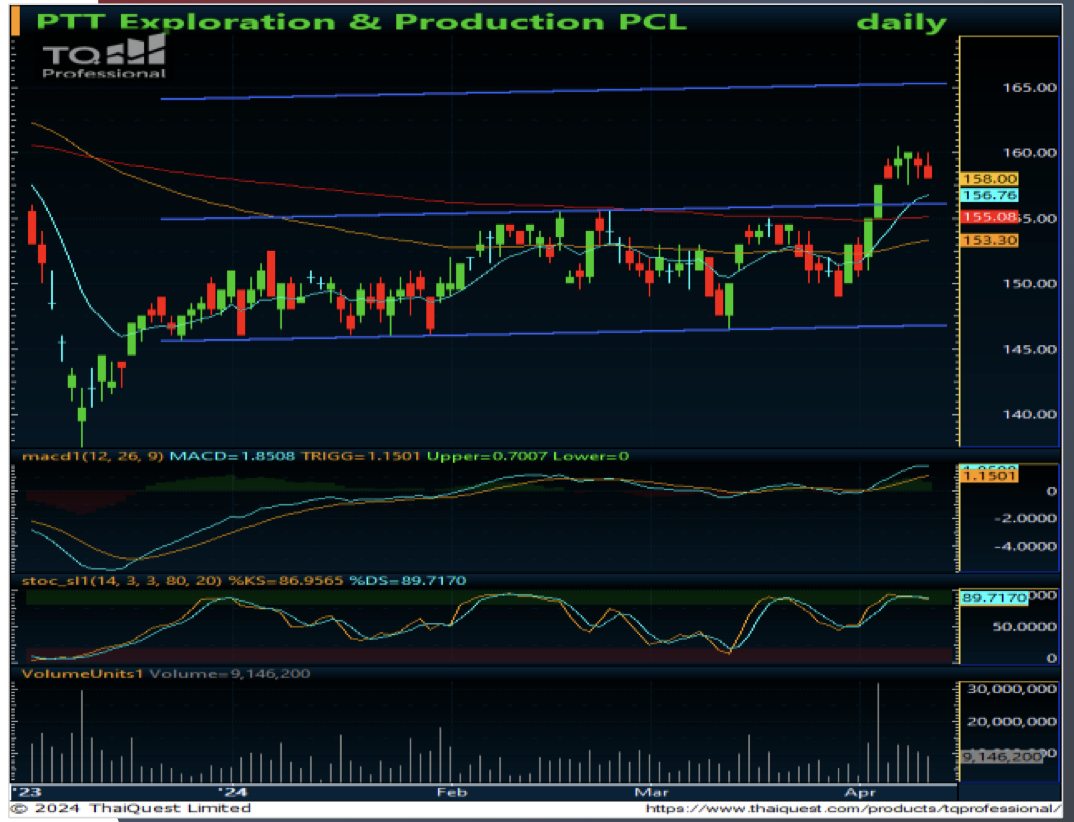The height and width of the screenshot is (822, 1074).
Task: Click the "VolumeUnits1" indicator label
Action: pos(83,674)
